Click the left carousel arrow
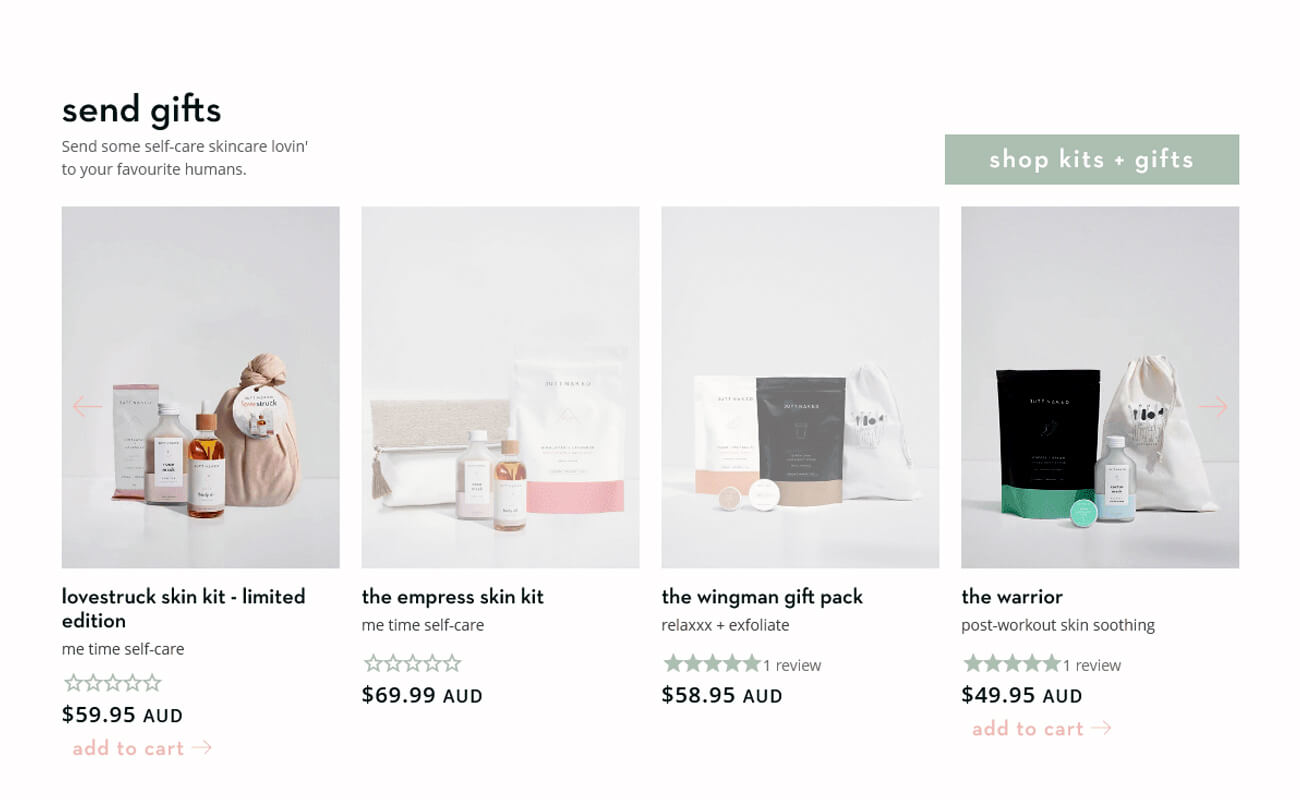This screenshot has height=800, width=1300. point(88,406)
